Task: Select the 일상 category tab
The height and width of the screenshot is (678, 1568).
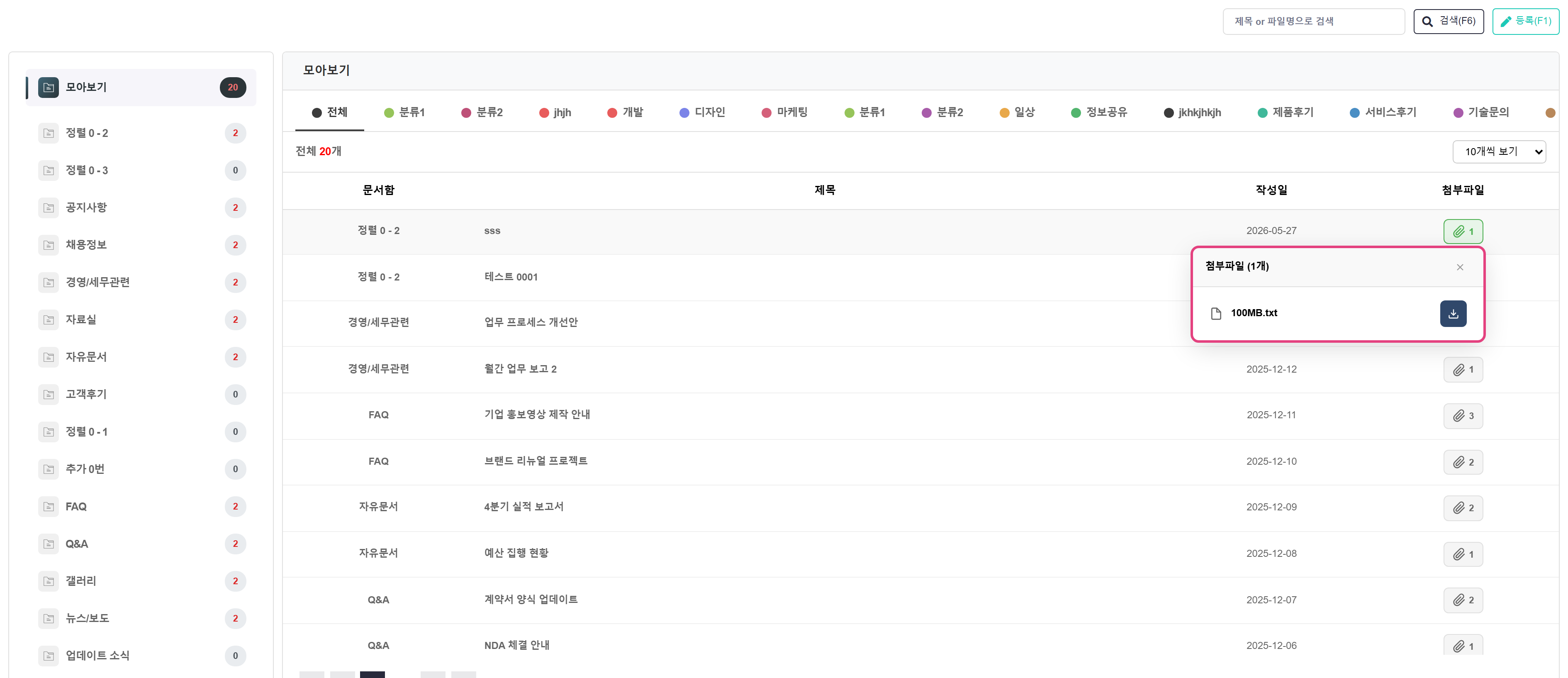Action: coord(1017,112)
